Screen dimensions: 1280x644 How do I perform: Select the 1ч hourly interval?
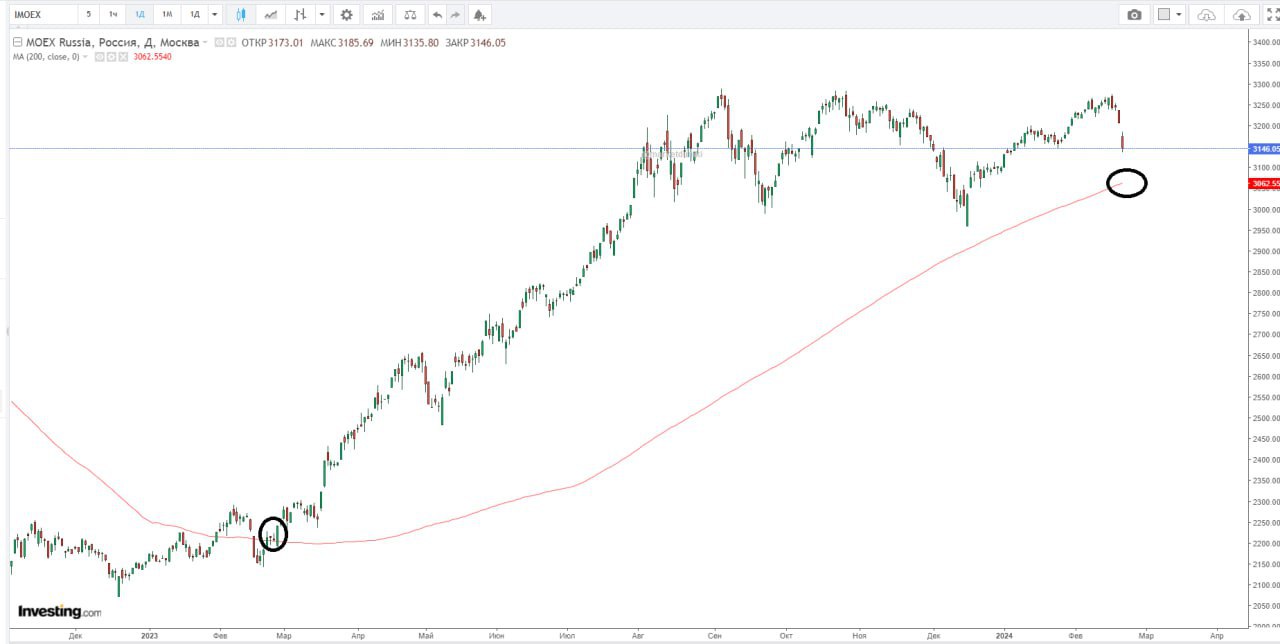(x=113, y=15)
